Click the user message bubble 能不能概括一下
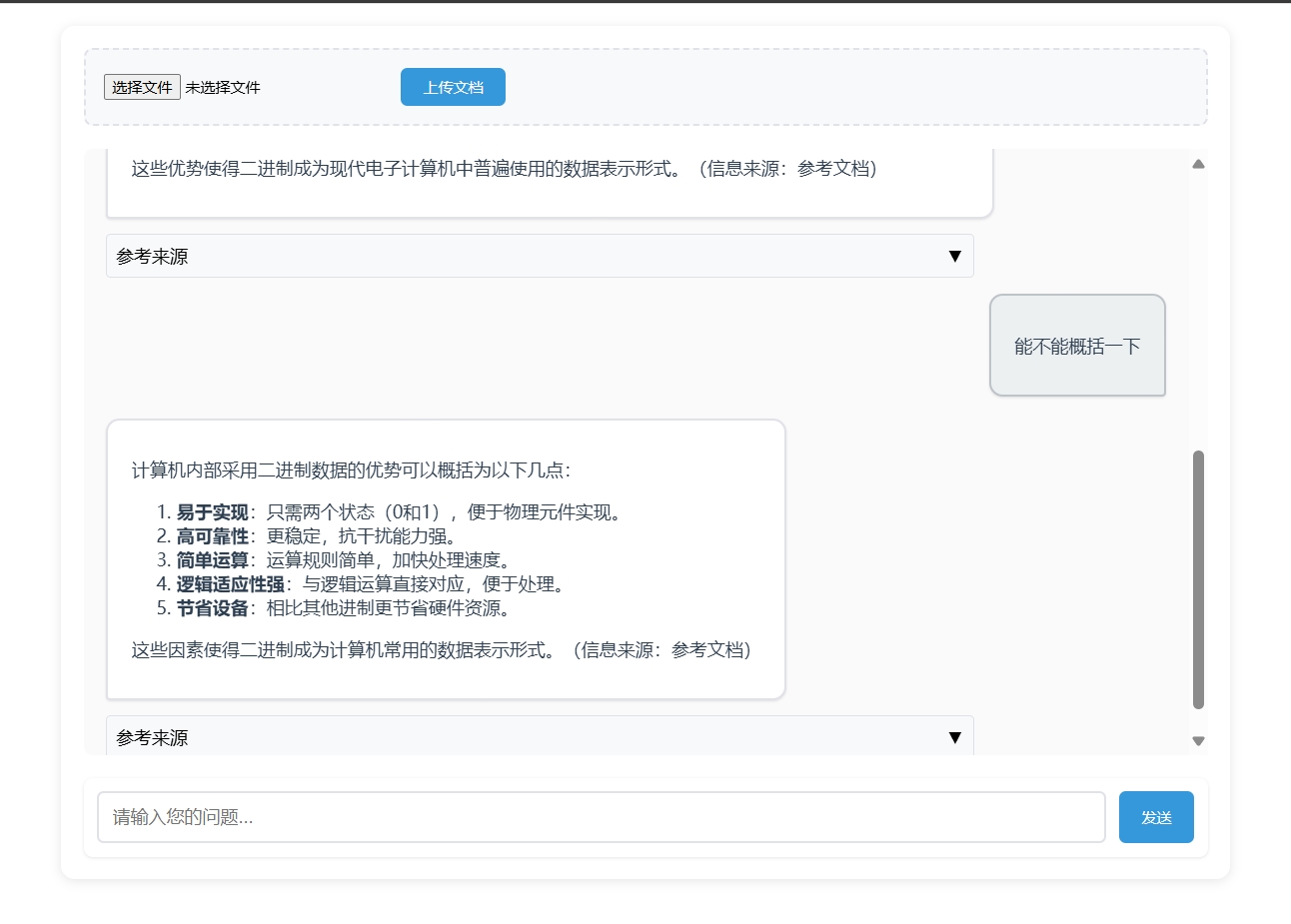Screen dimensions: 1291x924 1077,346
